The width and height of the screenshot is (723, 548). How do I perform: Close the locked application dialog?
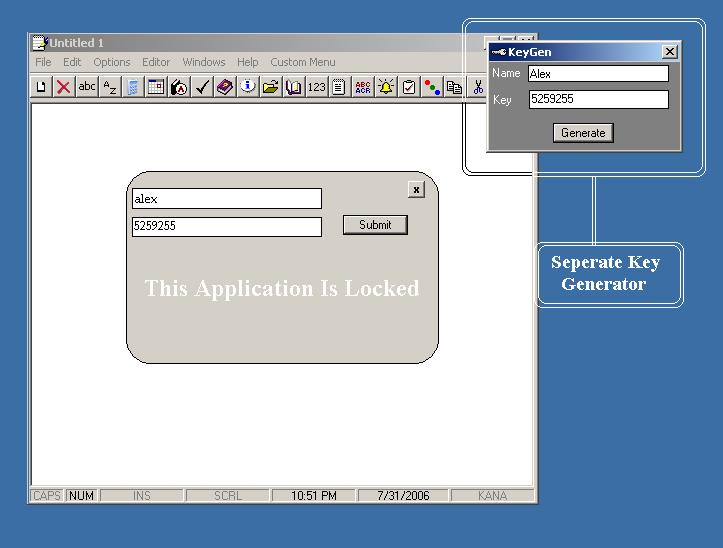click(x=416, y=189)
